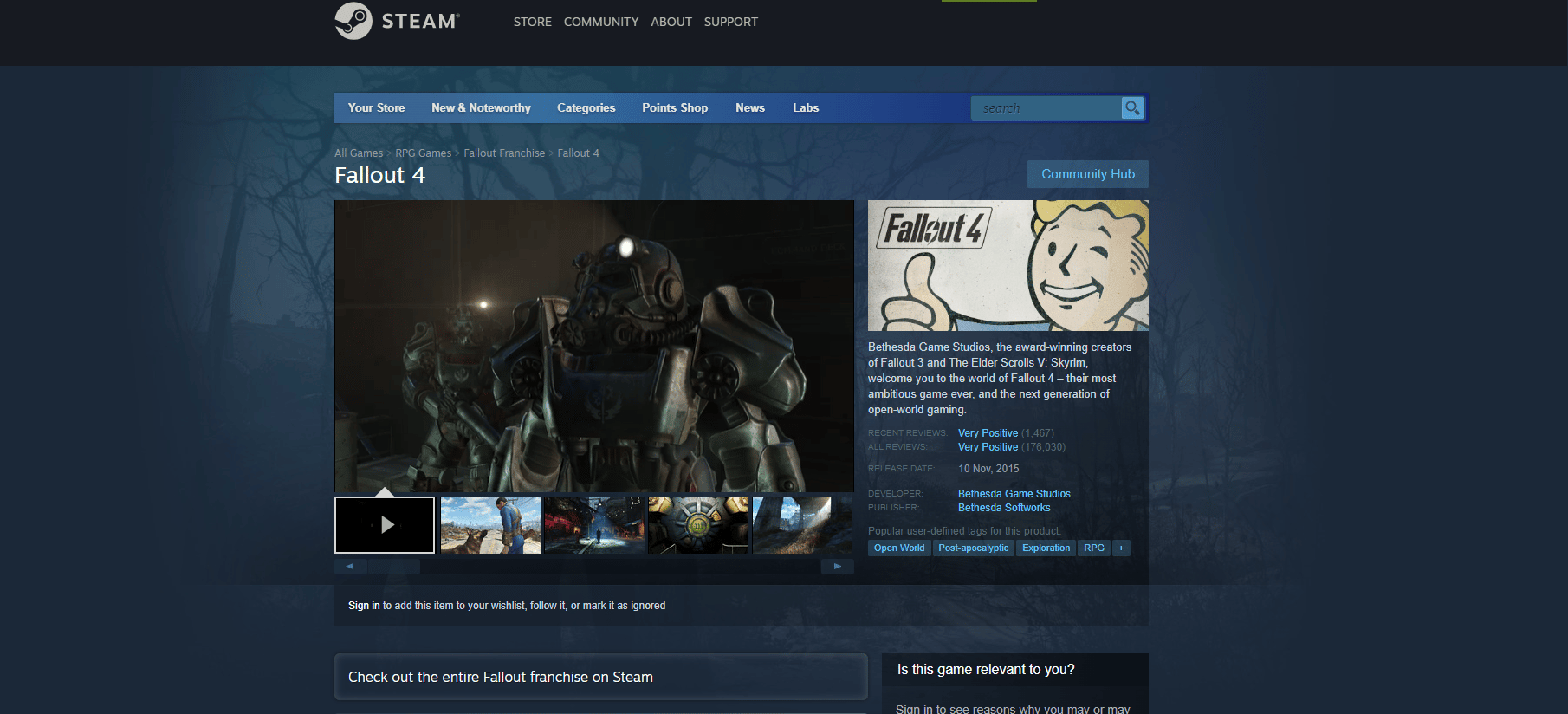Open the Community Hub
Image resolution: width=1568 pixels, height=714 pixels.
pyautogui.click(x=1088, y=174)
